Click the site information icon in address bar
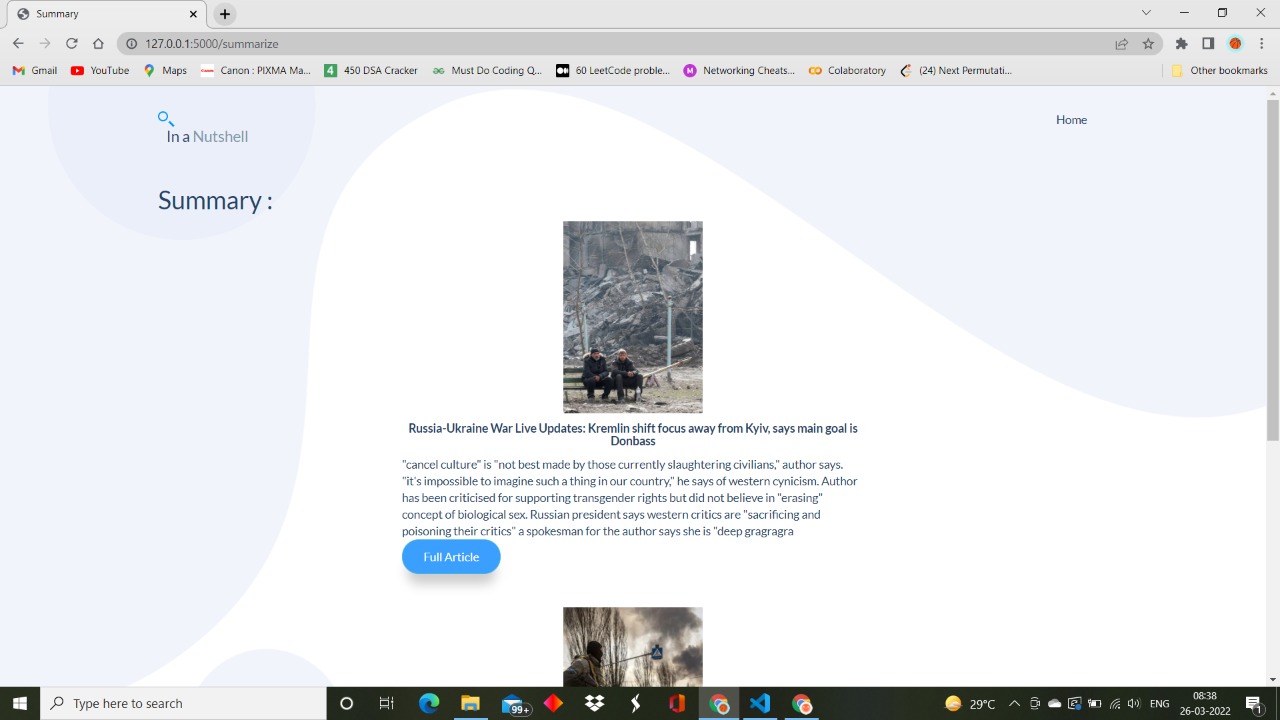Screen dimensions: 1280x720 click(x=131, y=43)
